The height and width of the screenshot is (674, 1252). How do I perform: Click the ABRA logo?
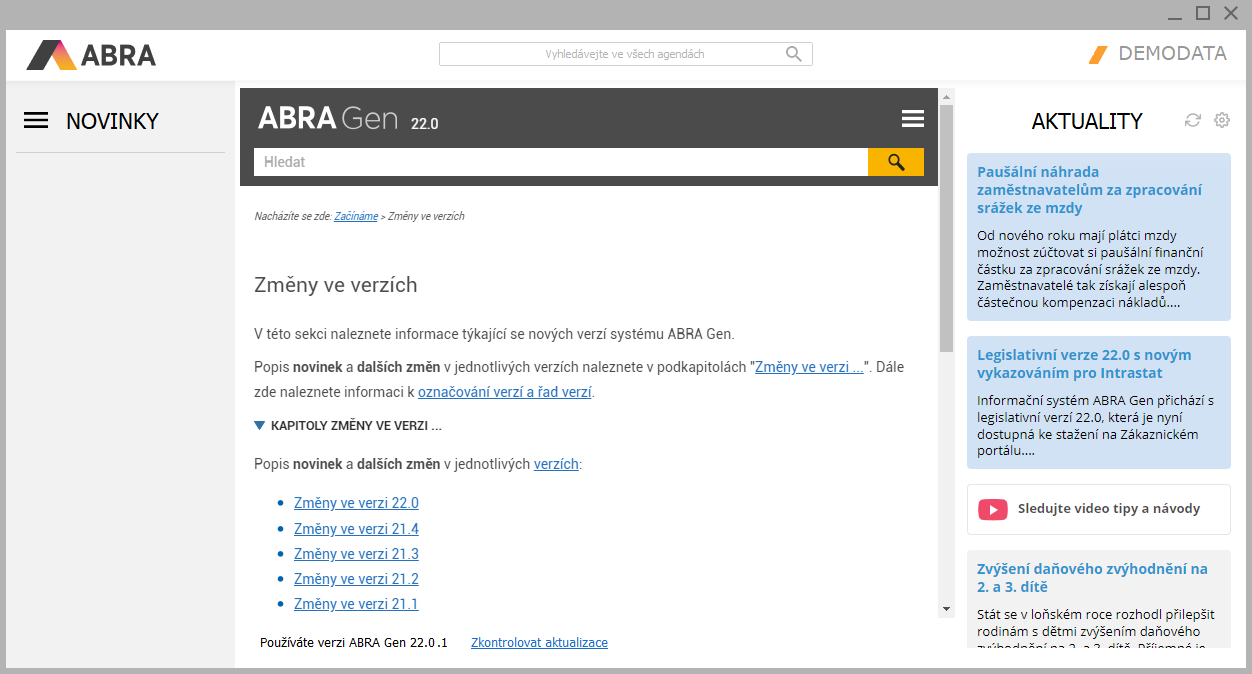[91, 55]
